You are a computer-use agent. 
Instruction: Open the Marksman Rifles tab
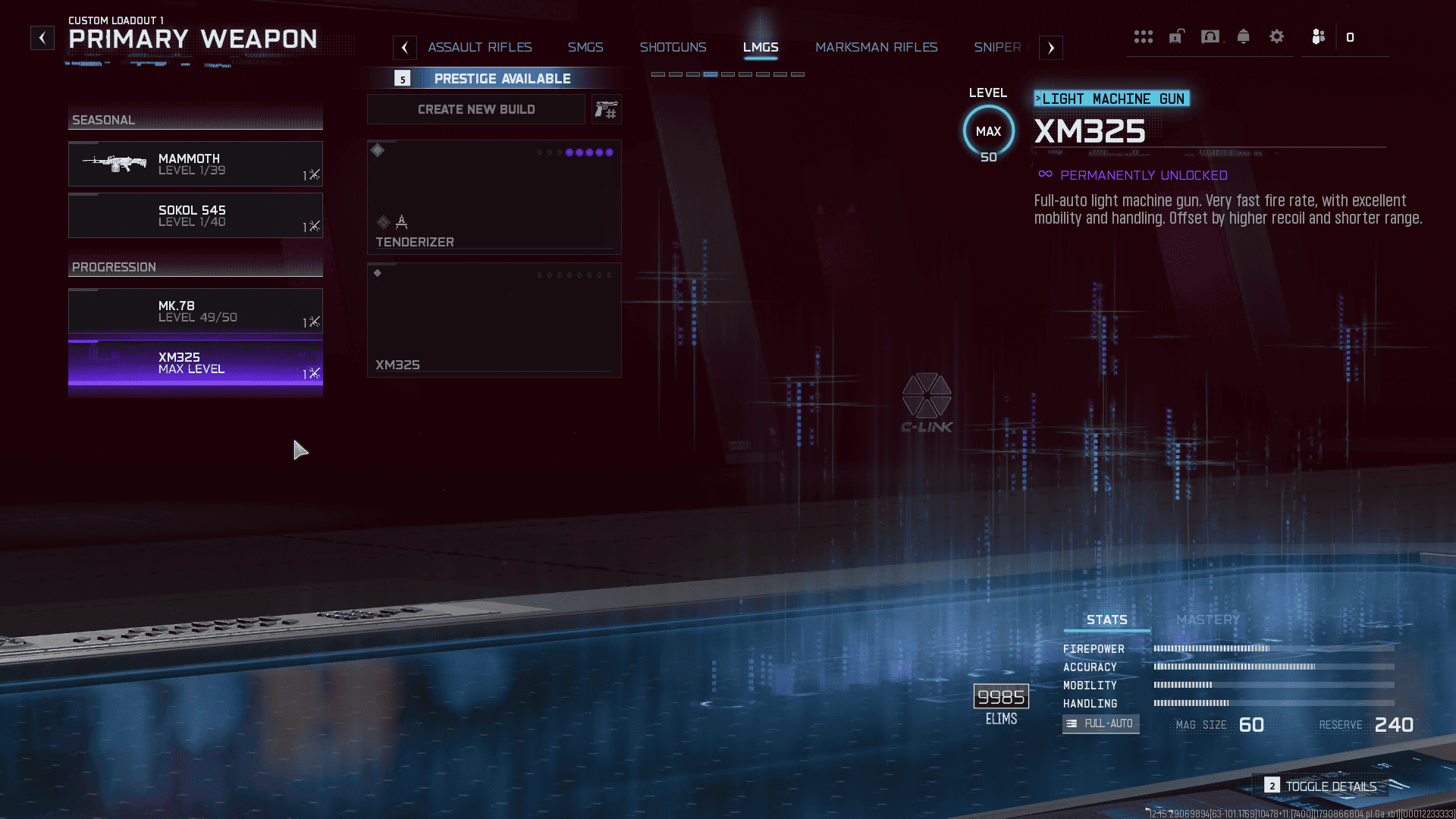(x=876, y=47)
